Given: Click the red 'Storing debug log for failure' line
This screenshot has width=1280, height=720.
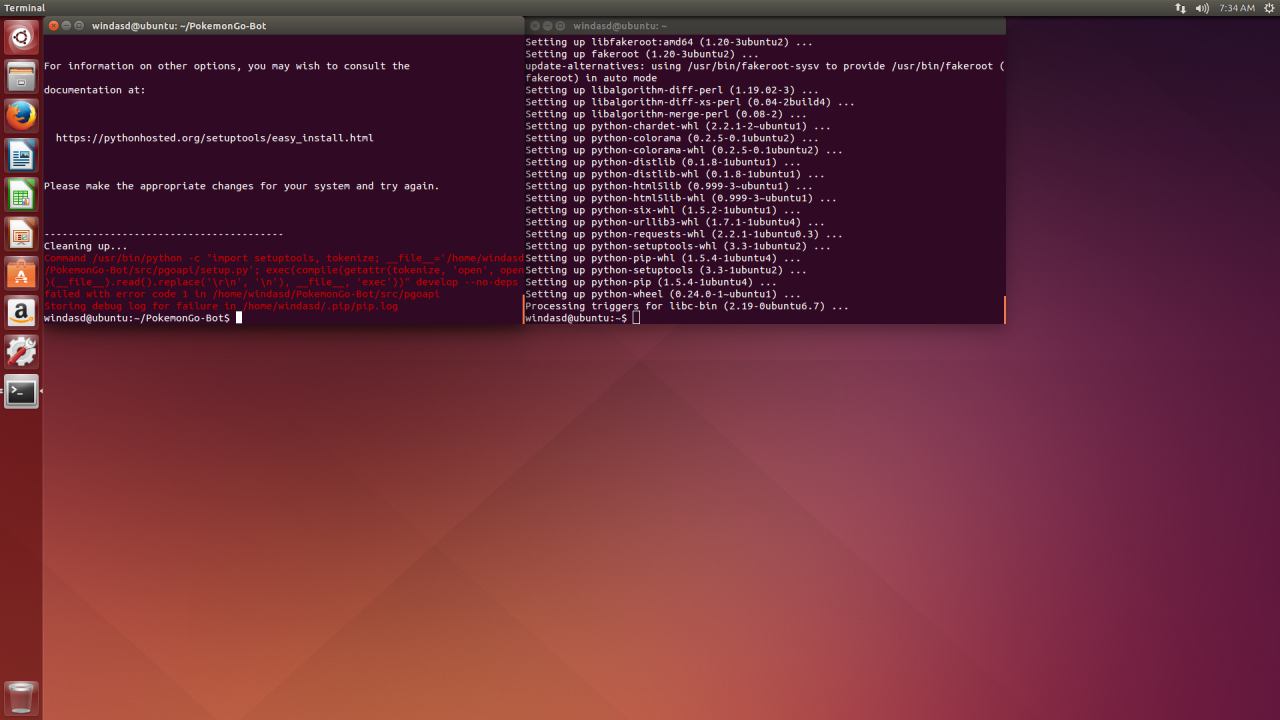Looking at the screenshot, I should pyautogui.click(x=221, y=306).
